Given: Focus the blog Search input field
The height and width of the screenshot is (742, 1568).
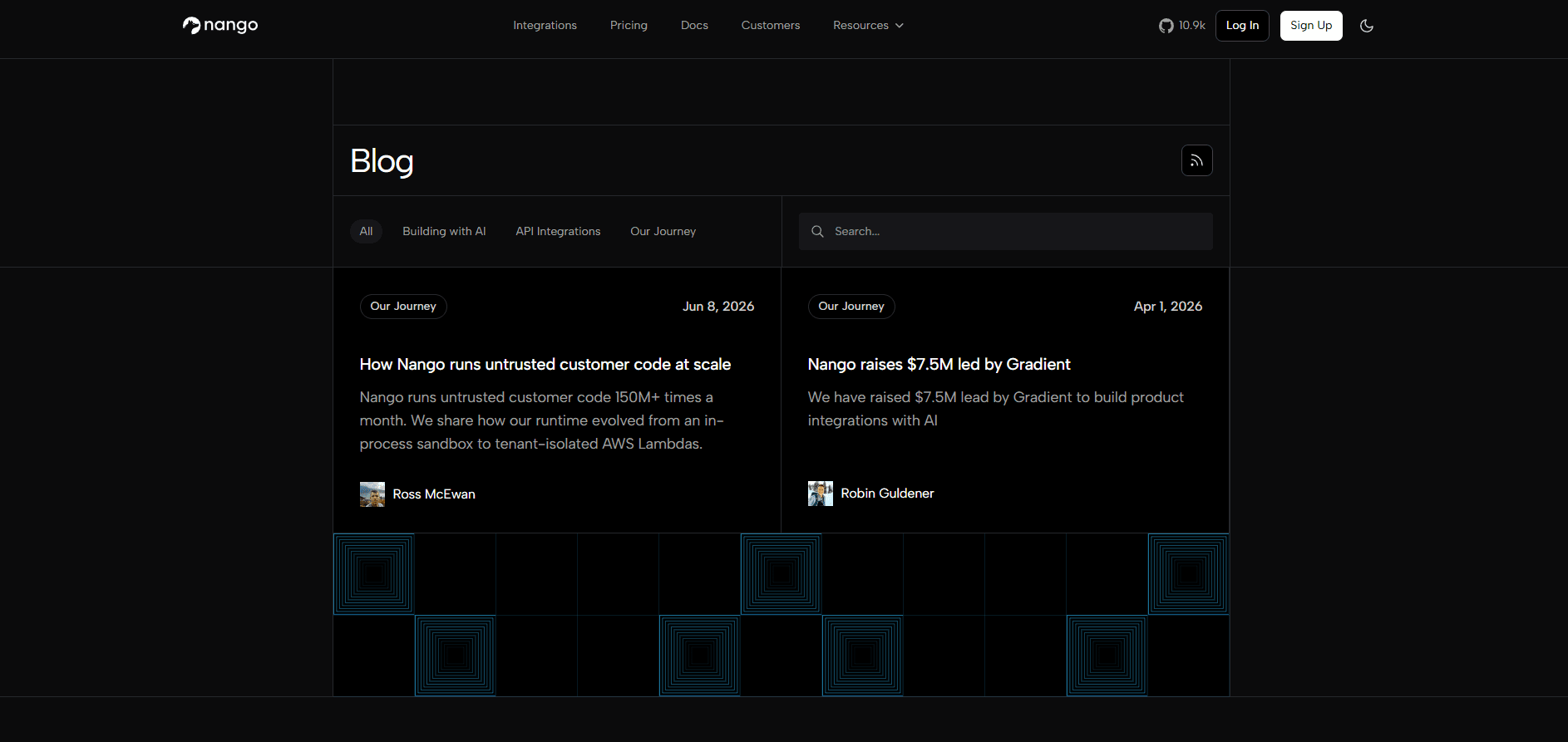Looking at the screenshot, I should pos(1006,231).
